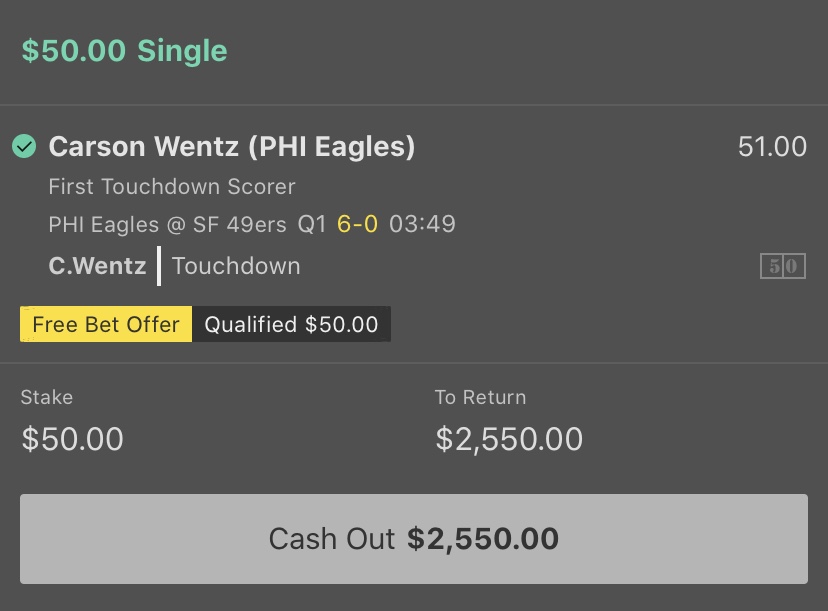Click the $2,550.00 return amount
The height and width of the screenshot is (611, 828).
pyautogui.click(x=509, y=439)
